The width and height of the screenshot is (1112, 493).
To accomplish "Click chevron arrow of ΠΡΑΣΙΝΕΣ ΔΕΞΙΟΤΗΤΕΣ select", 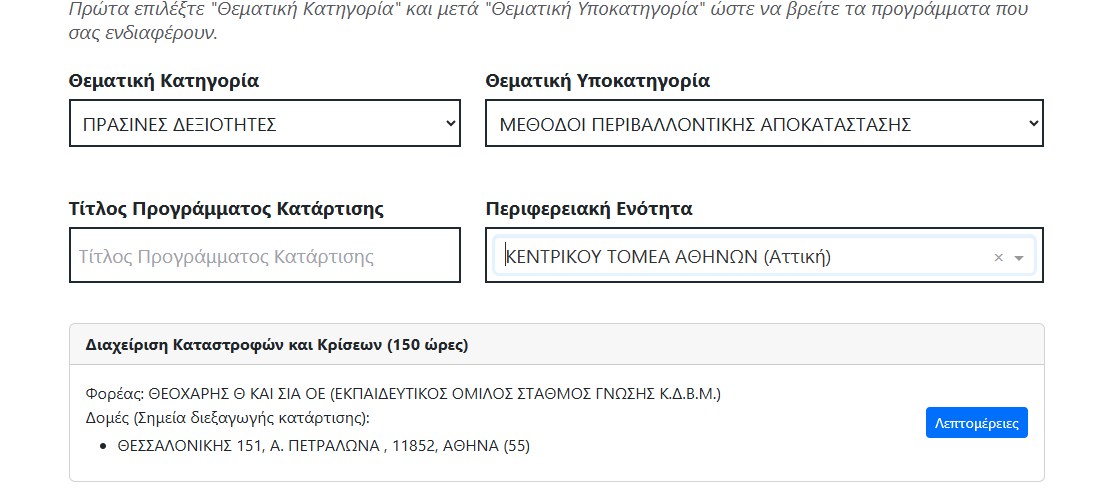I will [450, 123].
